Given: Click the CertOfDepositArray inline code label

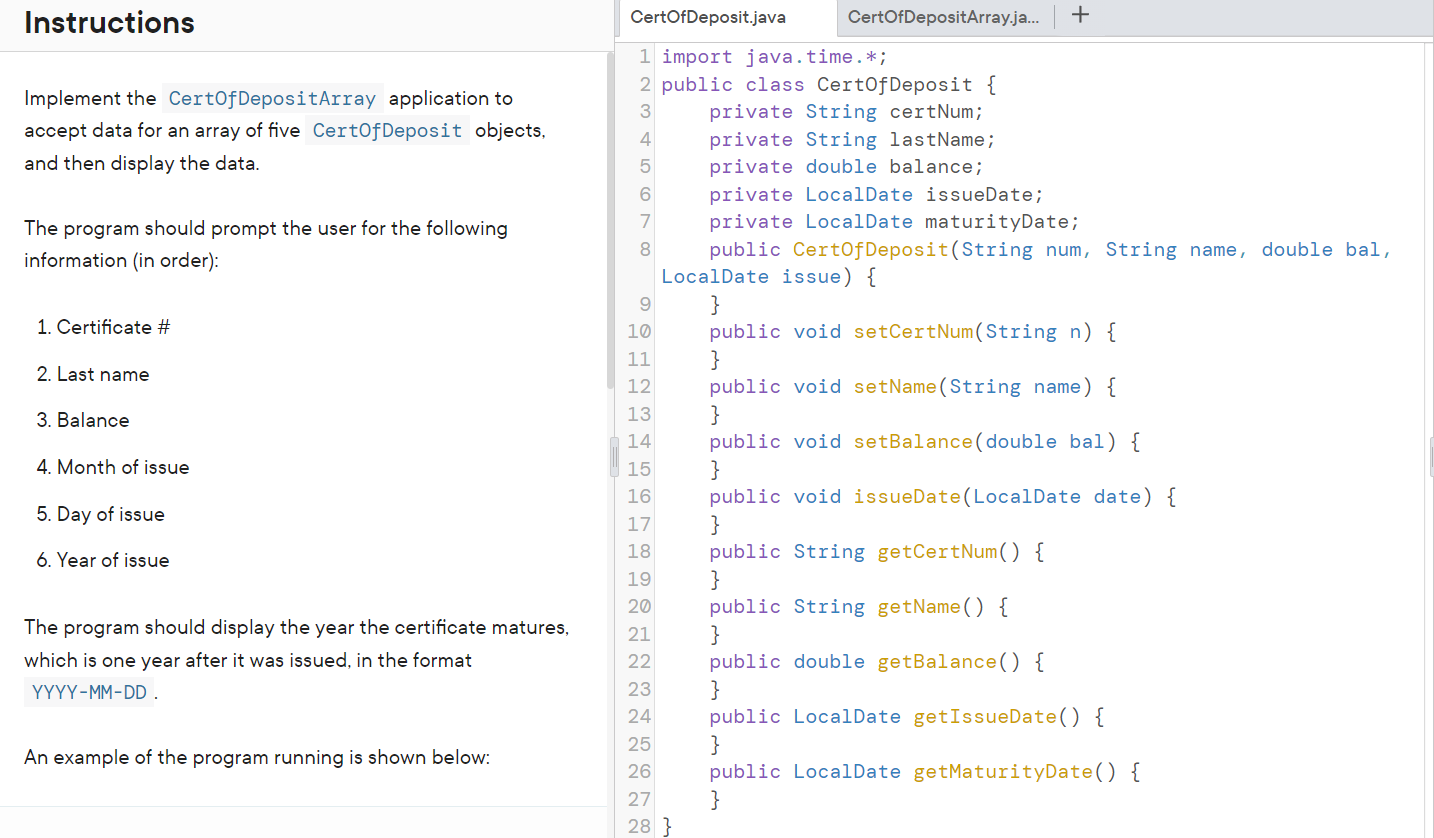Looking at the screenshot, I should pos(272,98).
